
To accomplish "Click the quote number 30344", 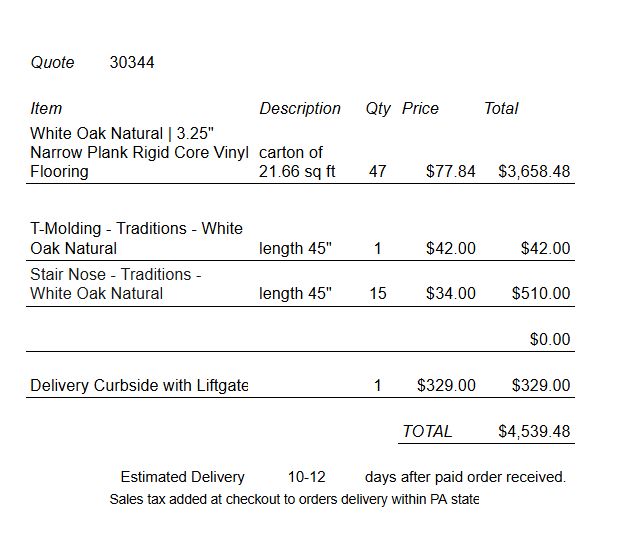I will tap(132, 62).
